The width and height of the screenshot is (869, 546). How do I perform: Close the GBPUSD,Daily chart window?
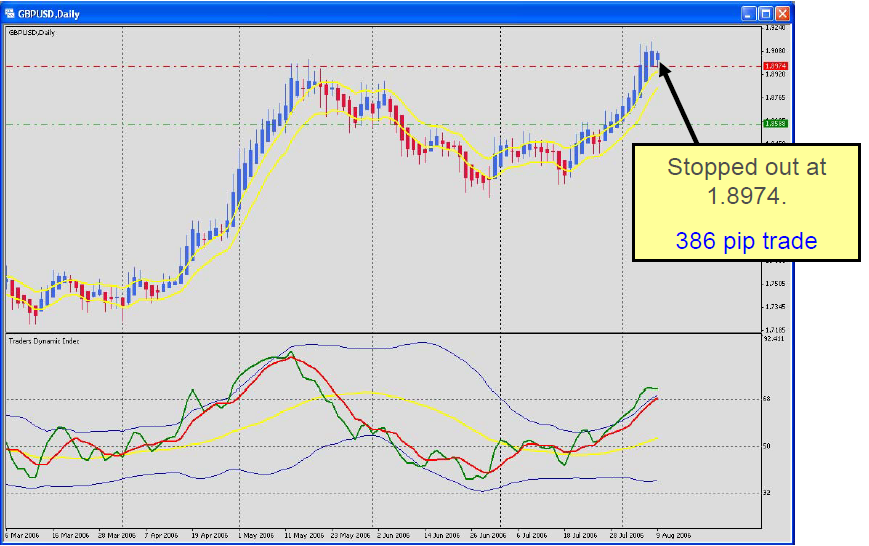782,13
